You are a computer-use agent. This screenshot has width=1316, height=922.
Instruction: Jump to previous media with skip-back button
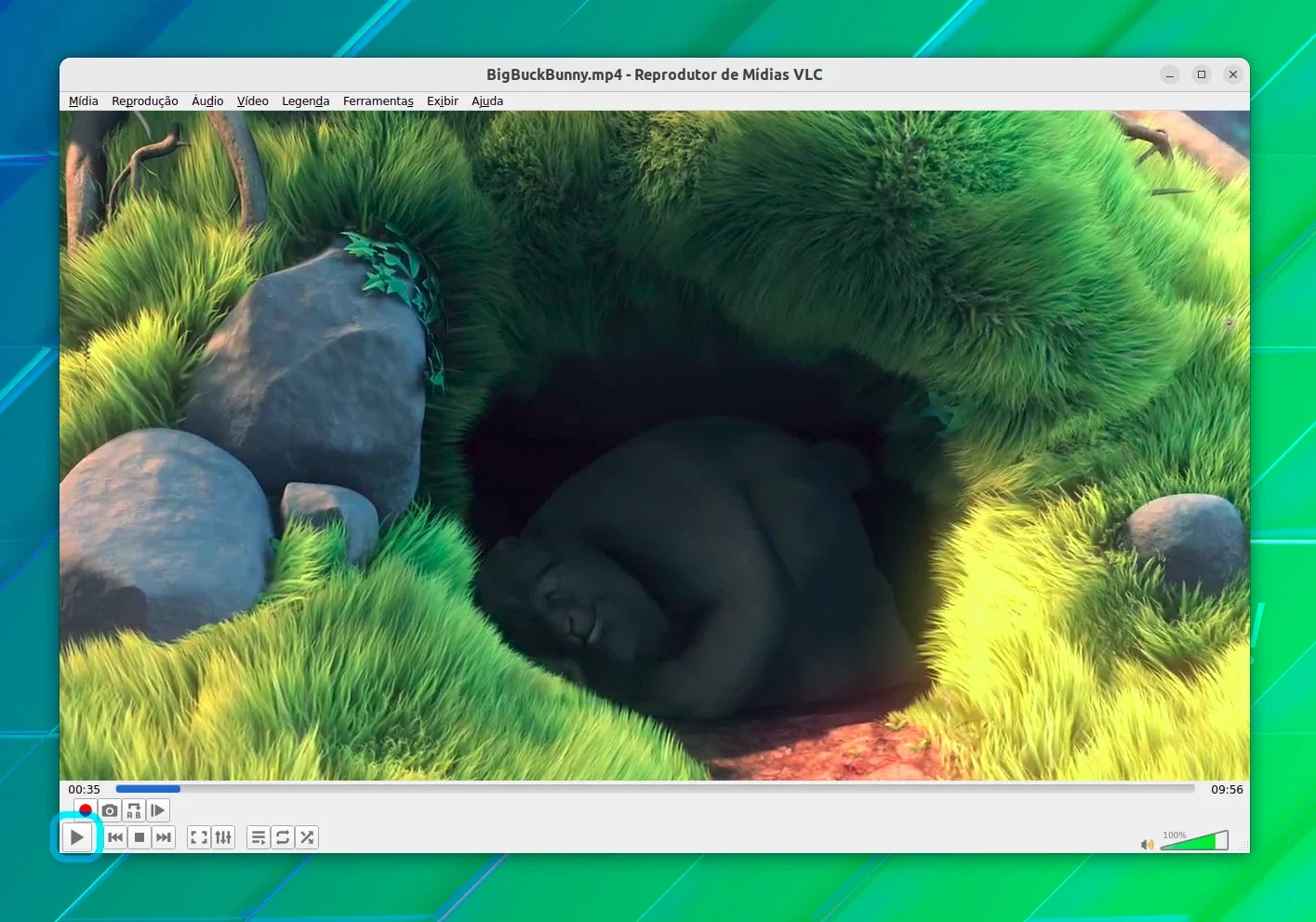point(115,837)
